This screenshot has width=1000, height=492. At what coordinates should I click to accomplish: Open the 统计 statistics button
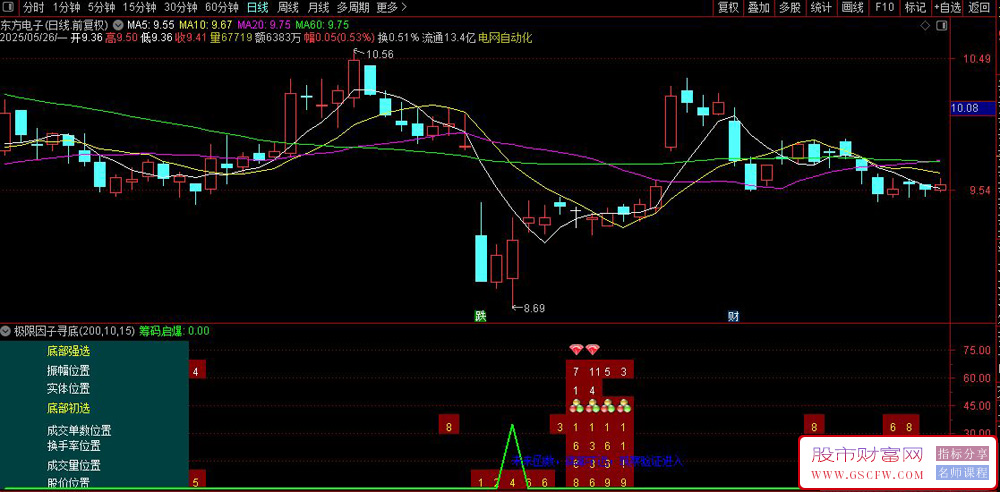click(x=821, y=8)
